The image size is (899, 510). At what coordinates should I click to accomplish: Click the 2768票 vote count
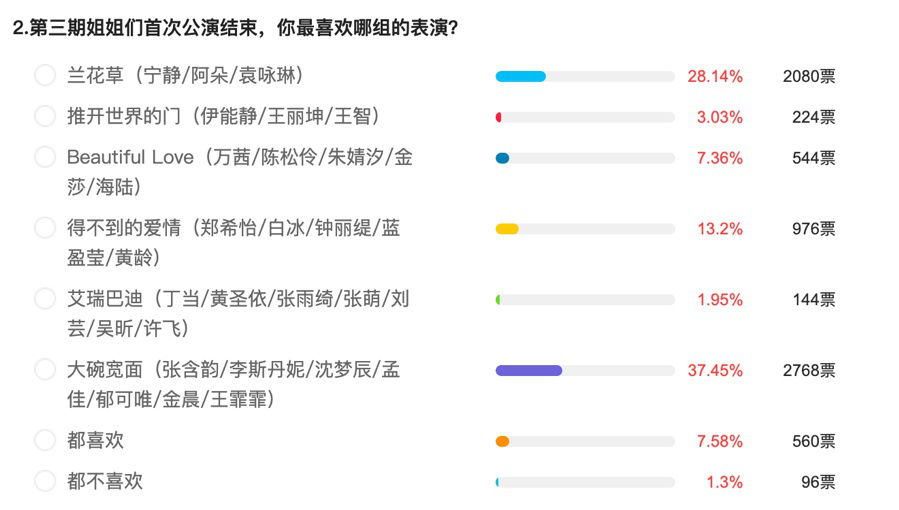[809, 371]
